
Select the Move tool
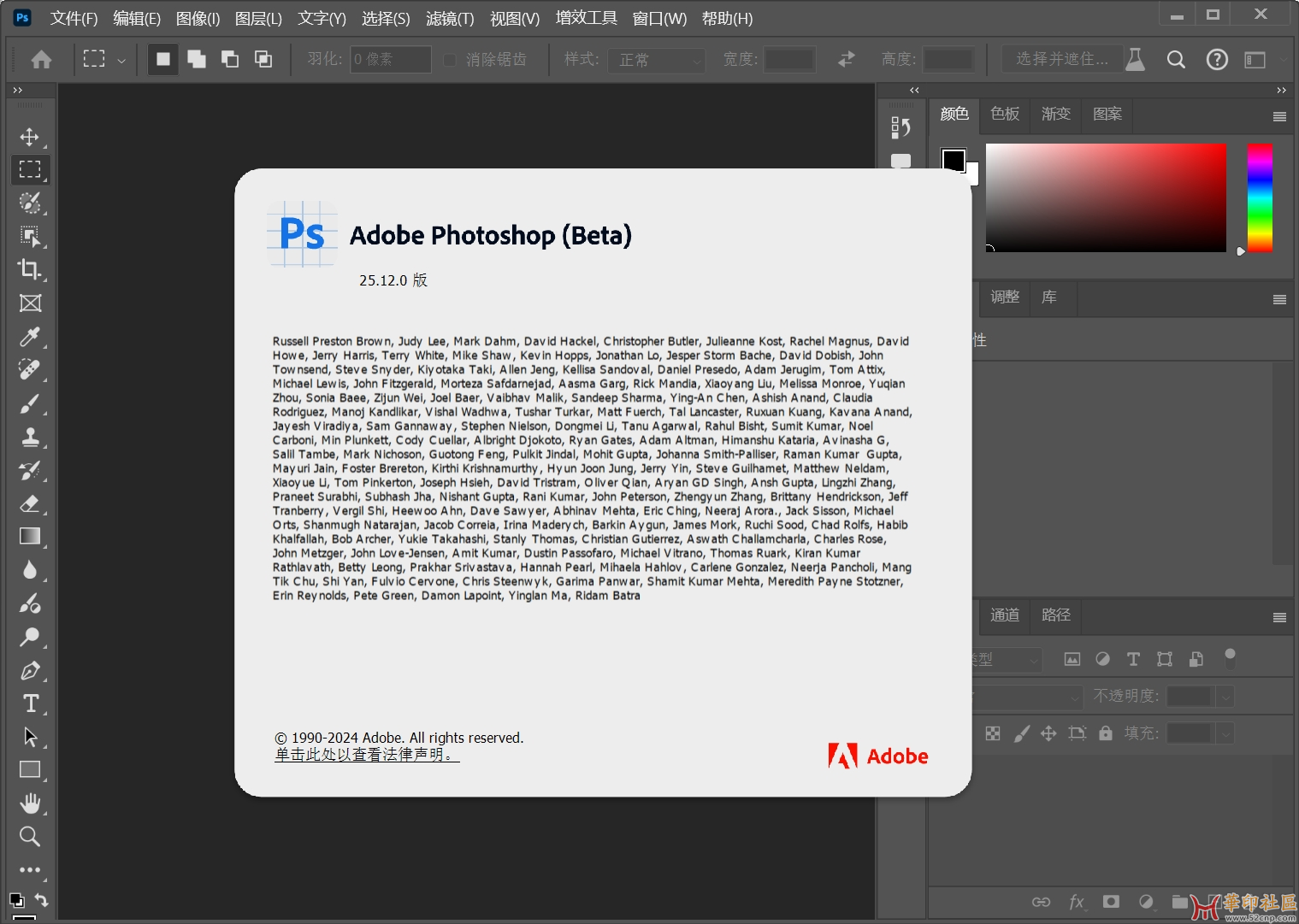point(30,137)
